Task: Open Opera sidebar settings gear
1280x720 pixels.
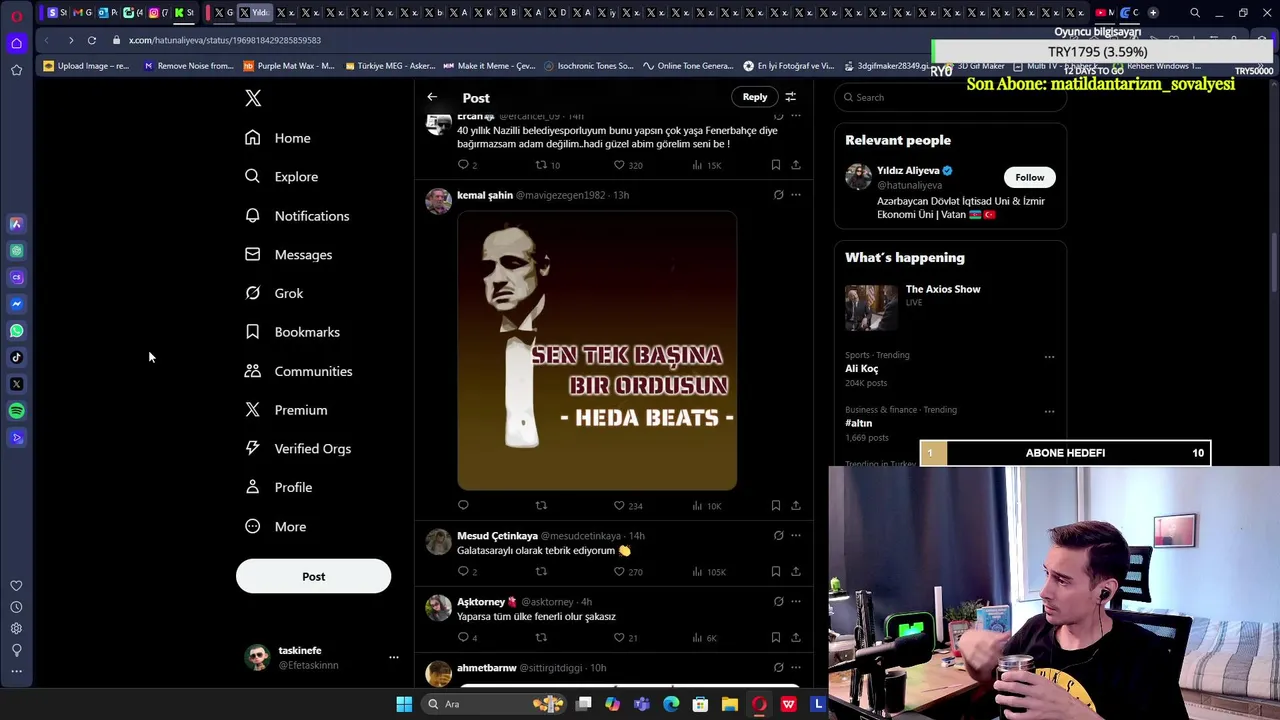Action: pos(16,628)
